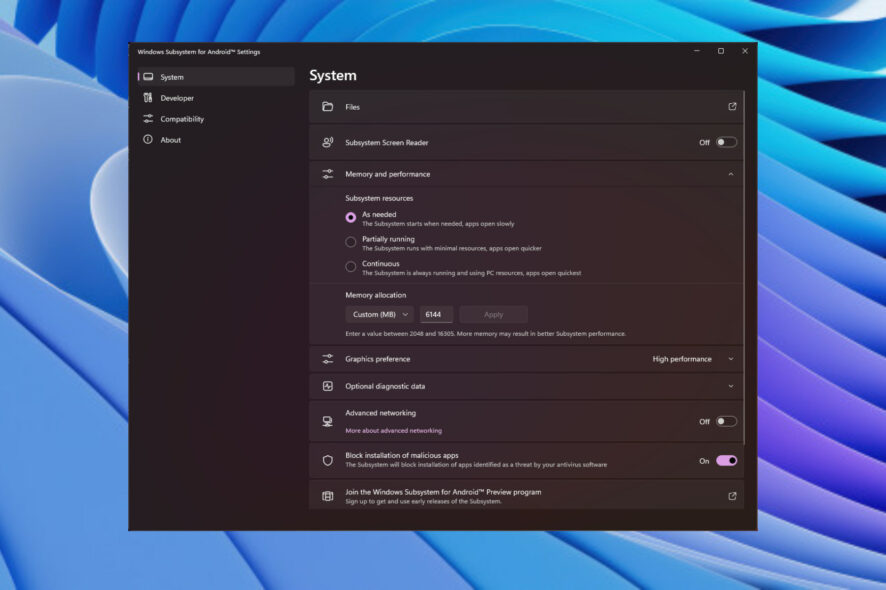Click the System page heading

point(333,76)
